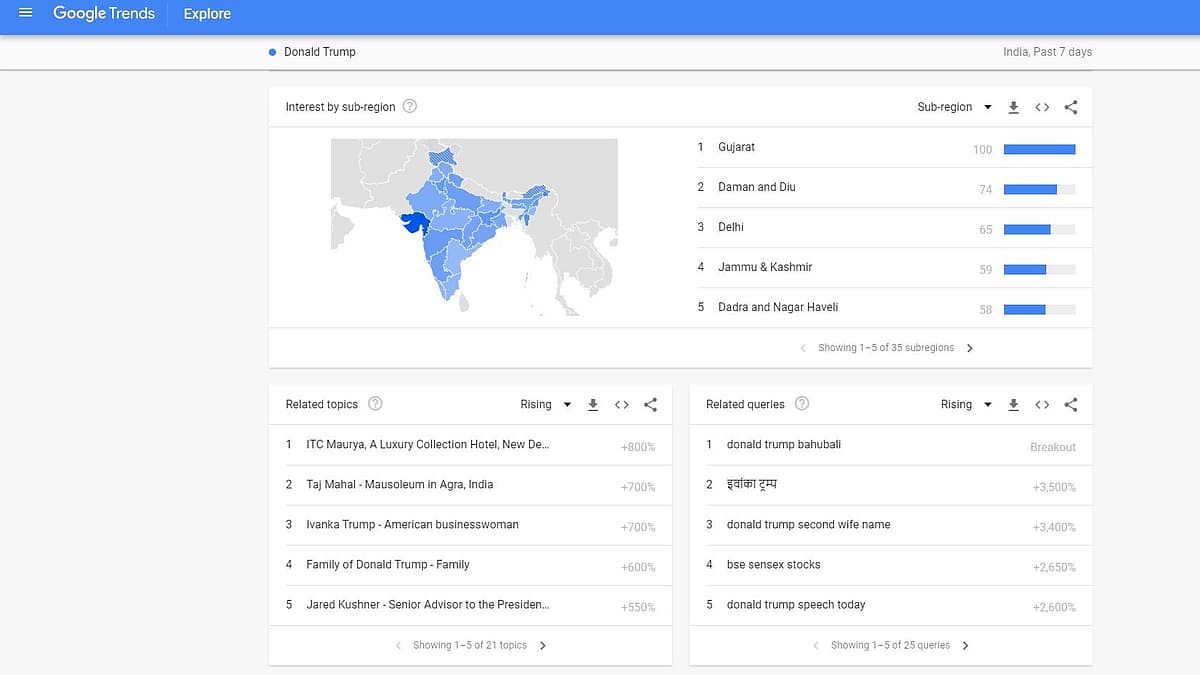Open embed code for sub-region panel
This screenshot has width=1200, height=675.
[x=1042, y=107]
